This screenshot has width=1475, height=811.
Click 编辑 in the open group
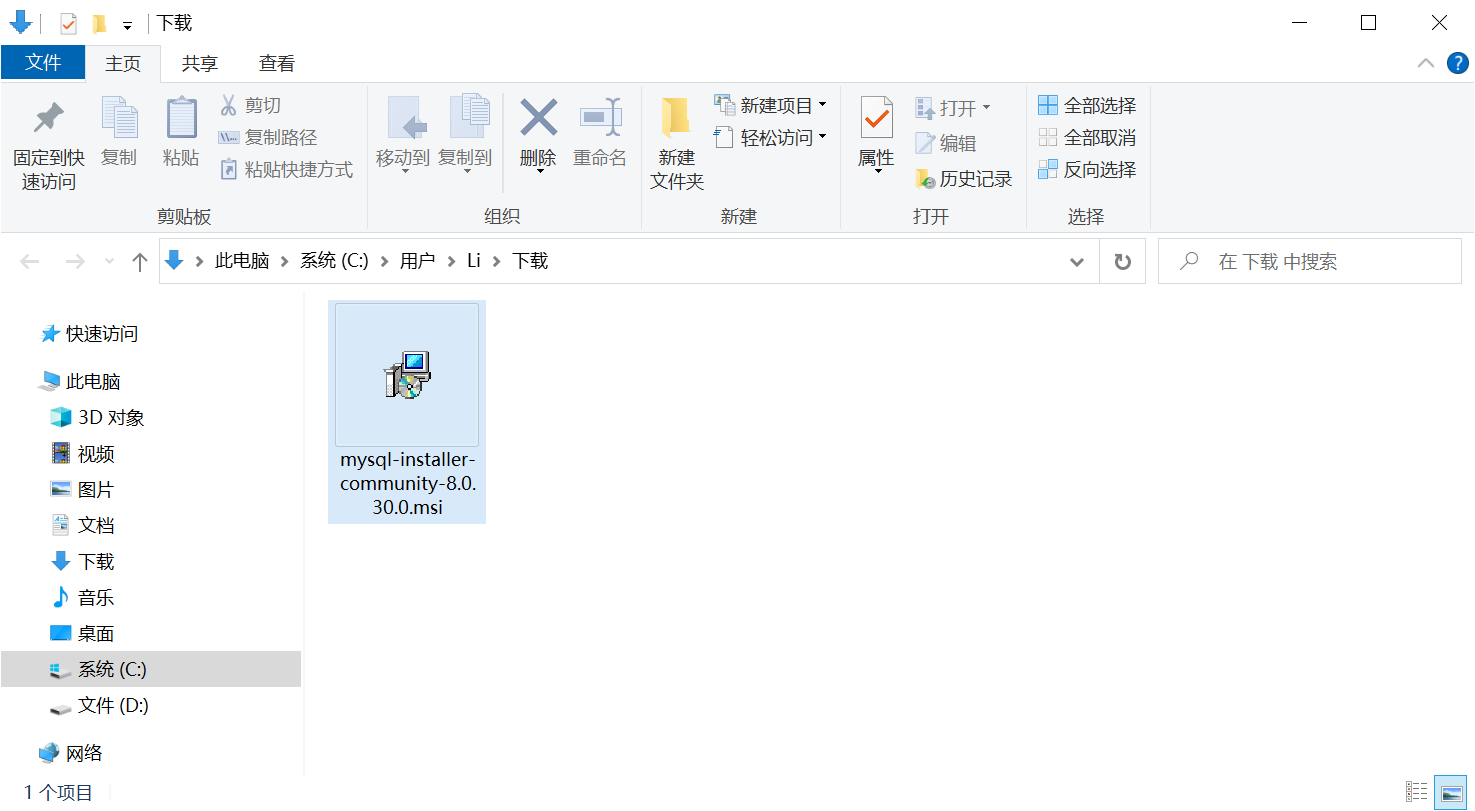tap(946, 143)
